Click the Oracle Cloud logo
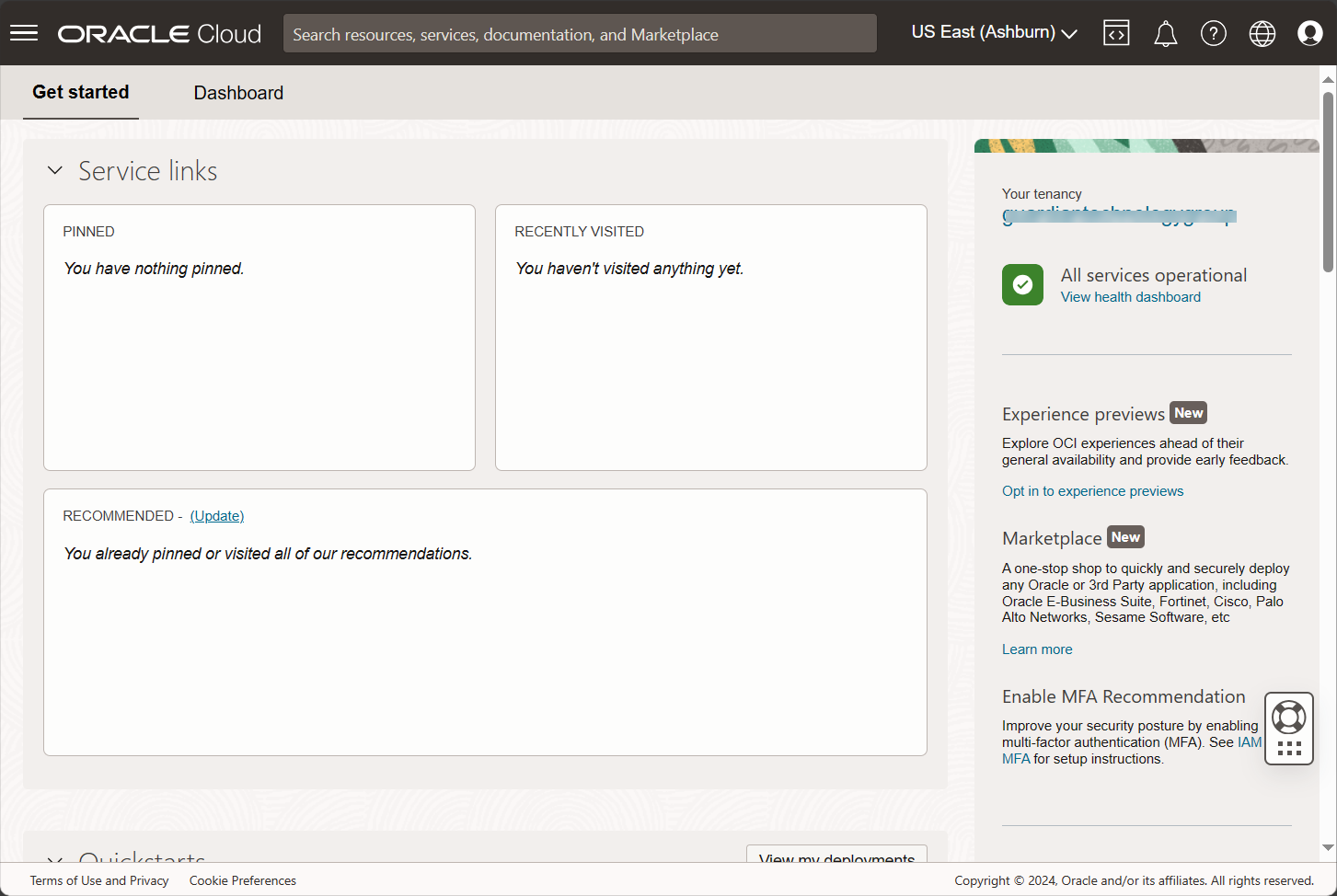Image resolution: width=1337 pixels, height=896 pixels. pos(159,34)
